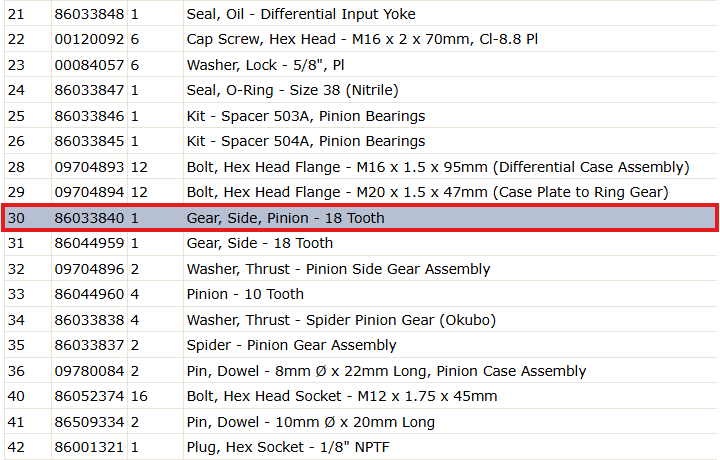Image resolution: width=720 pixels, height=460 pixels.
Task: Select Bolt, Hex Head Socket M12 row
Action: click(x=361, y=396)
